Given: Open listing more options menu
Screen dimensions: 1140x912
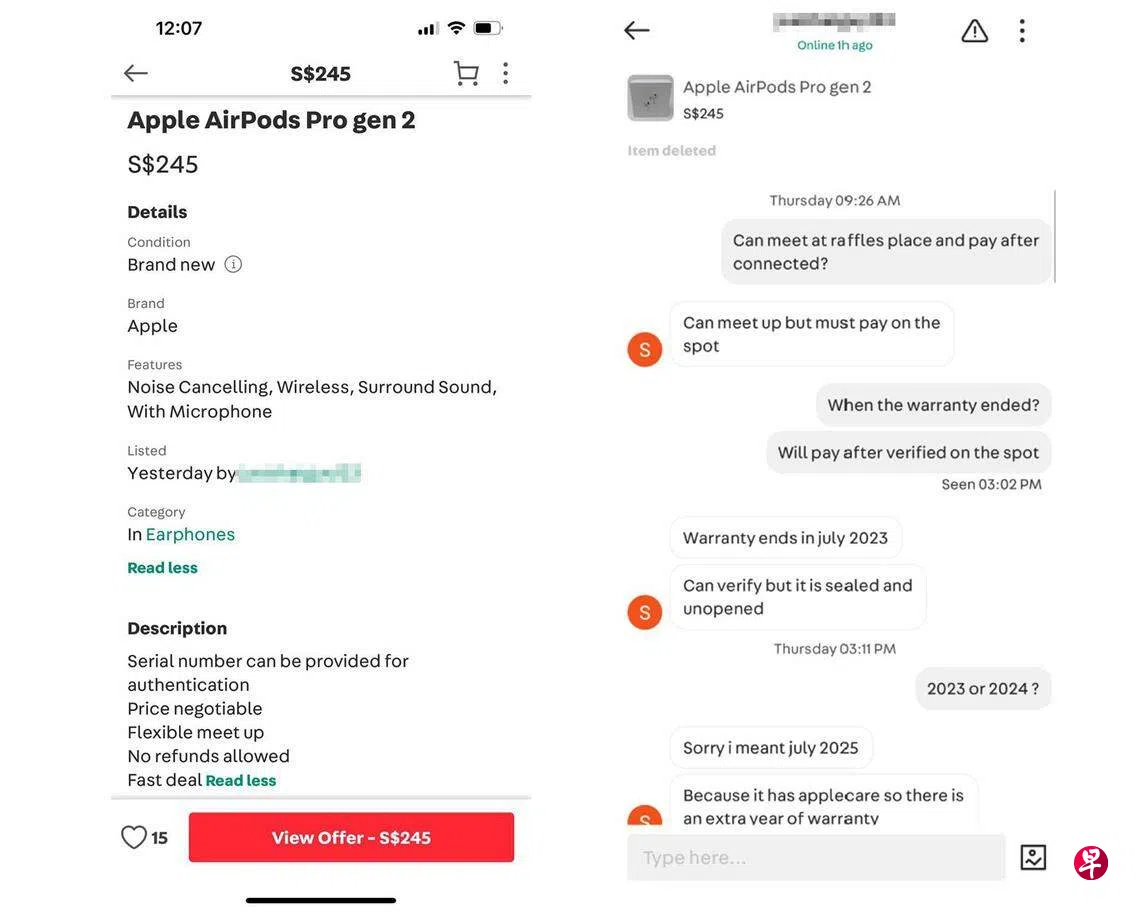Looking at the screenshot, I should point(505,73).
